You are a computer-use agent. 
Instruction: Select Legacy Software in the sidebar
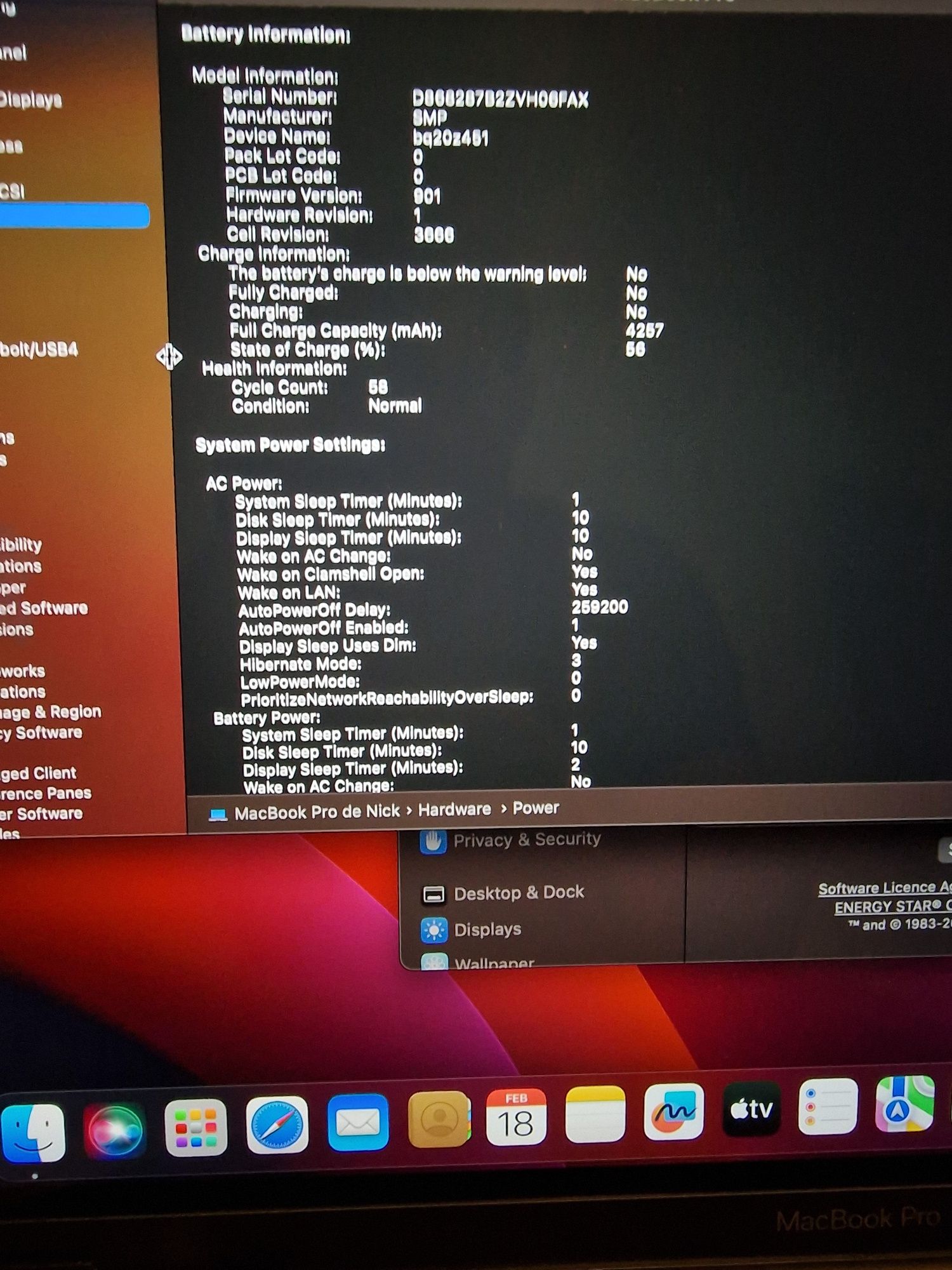coord(41,733)
